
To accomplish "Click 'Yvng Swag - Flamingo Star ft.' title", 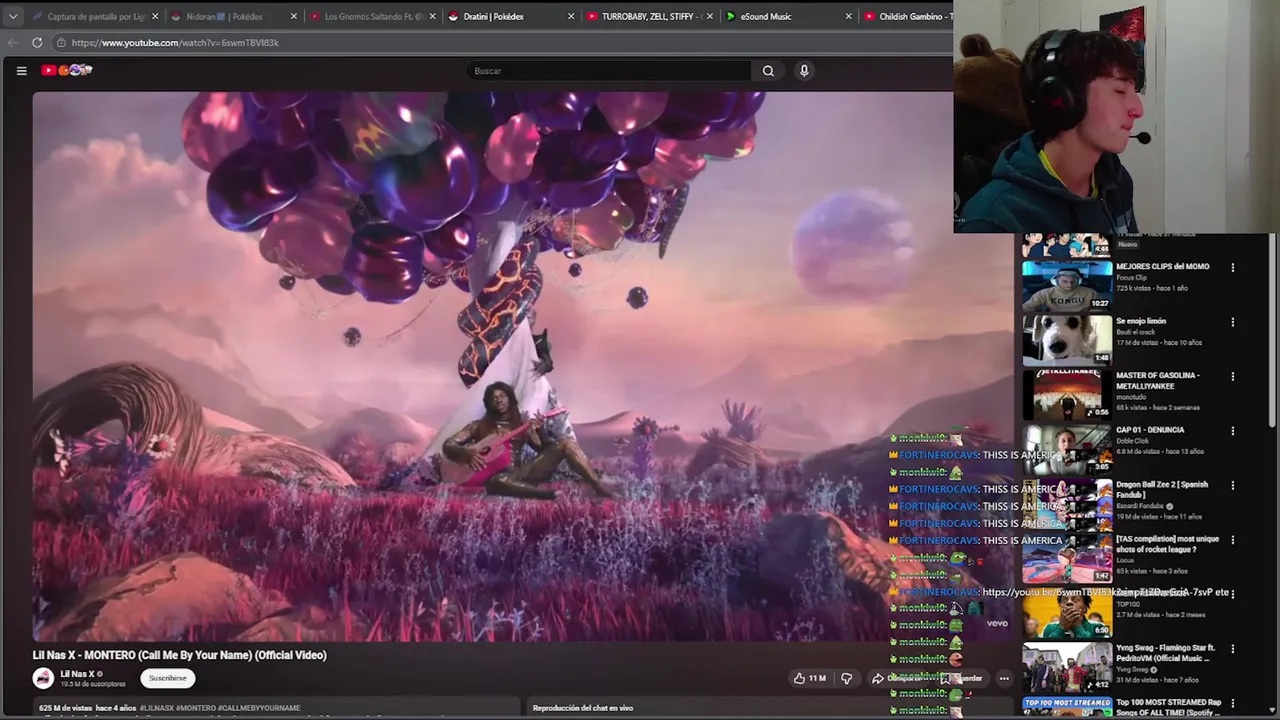I will click(x=1165, y=653).
